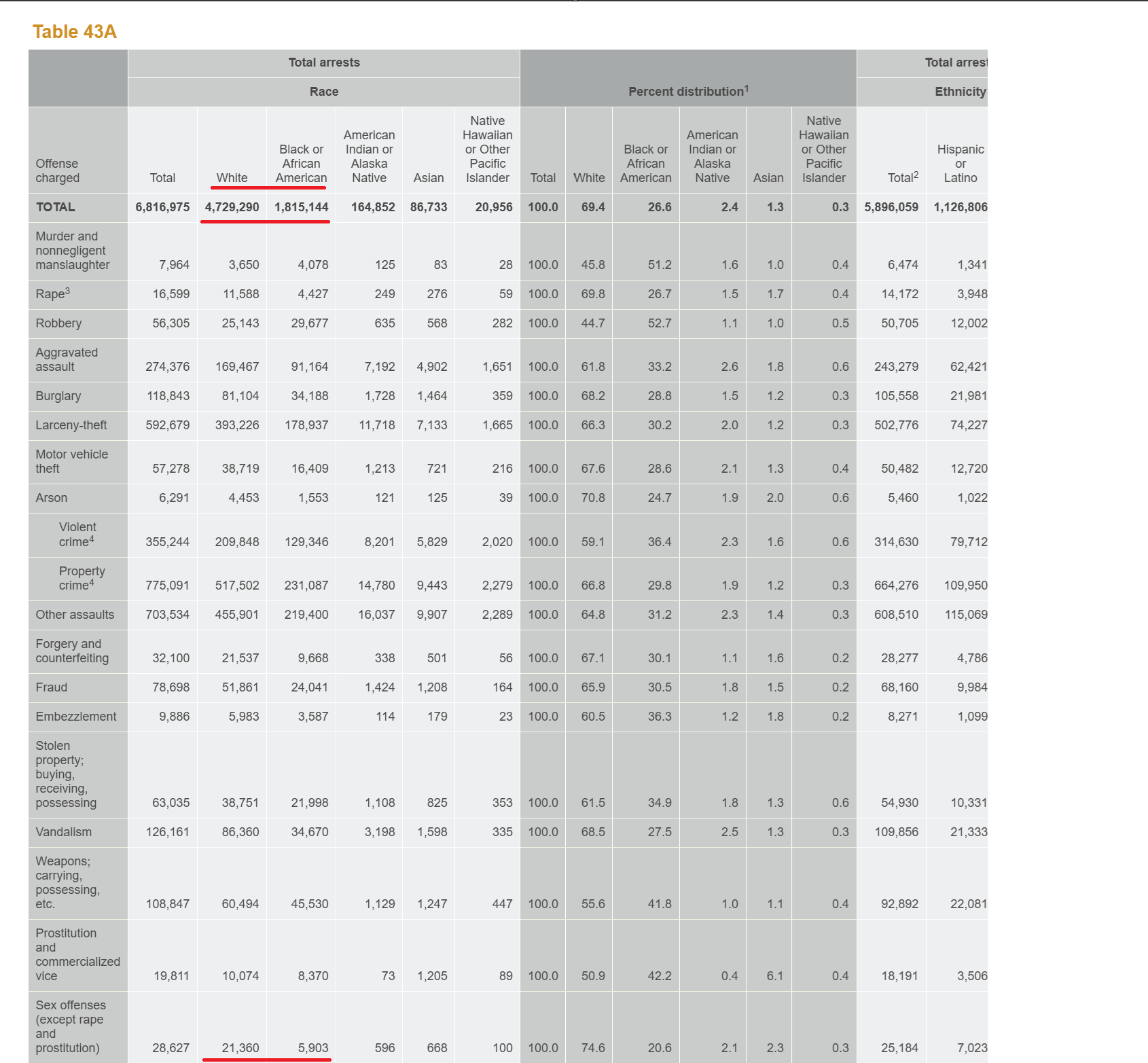Select Stolen property total 63,035
This screenshot has width=1148, height=1063.
pyautogui.click(x=171, y=803)
